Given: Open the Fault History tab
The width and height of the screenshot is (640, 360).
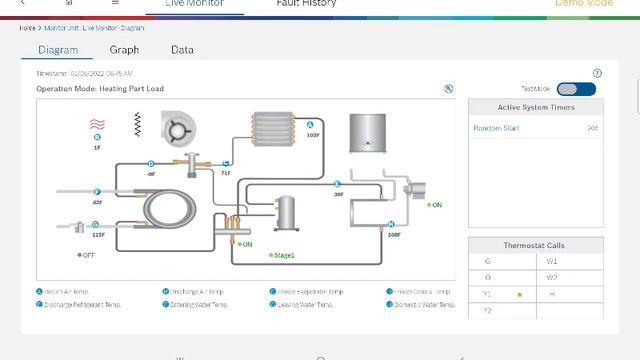Looking at the screenshot, I should pos(306,4).
